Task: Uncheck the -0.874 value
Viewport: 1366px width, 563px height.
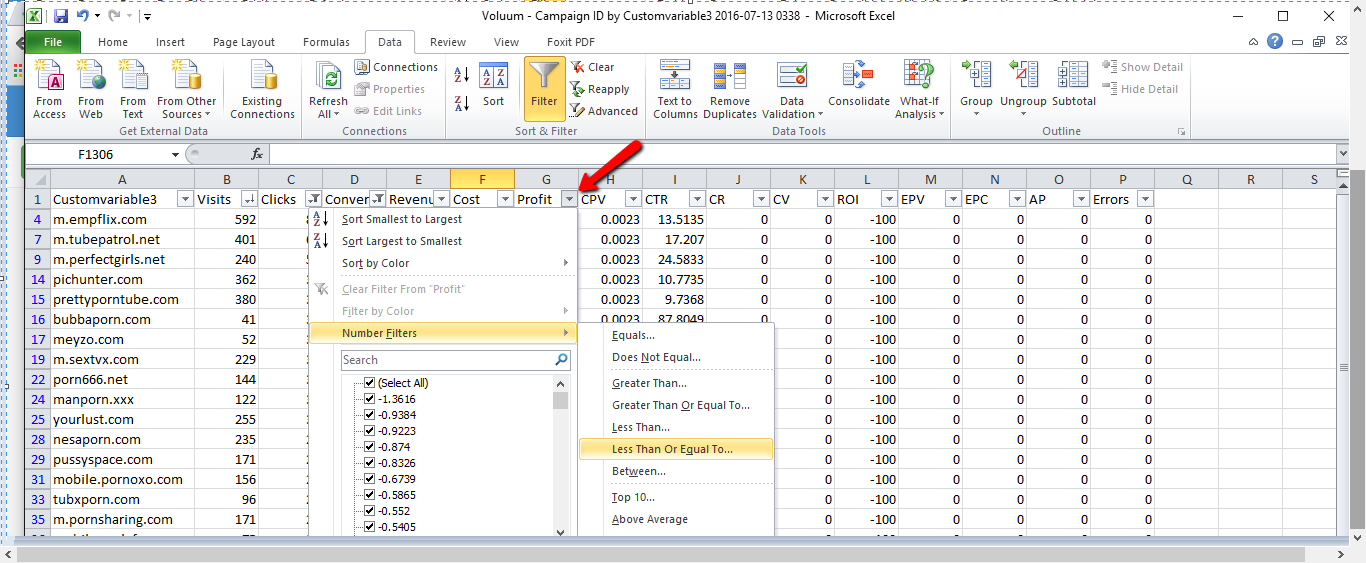Action: point(370,447)
